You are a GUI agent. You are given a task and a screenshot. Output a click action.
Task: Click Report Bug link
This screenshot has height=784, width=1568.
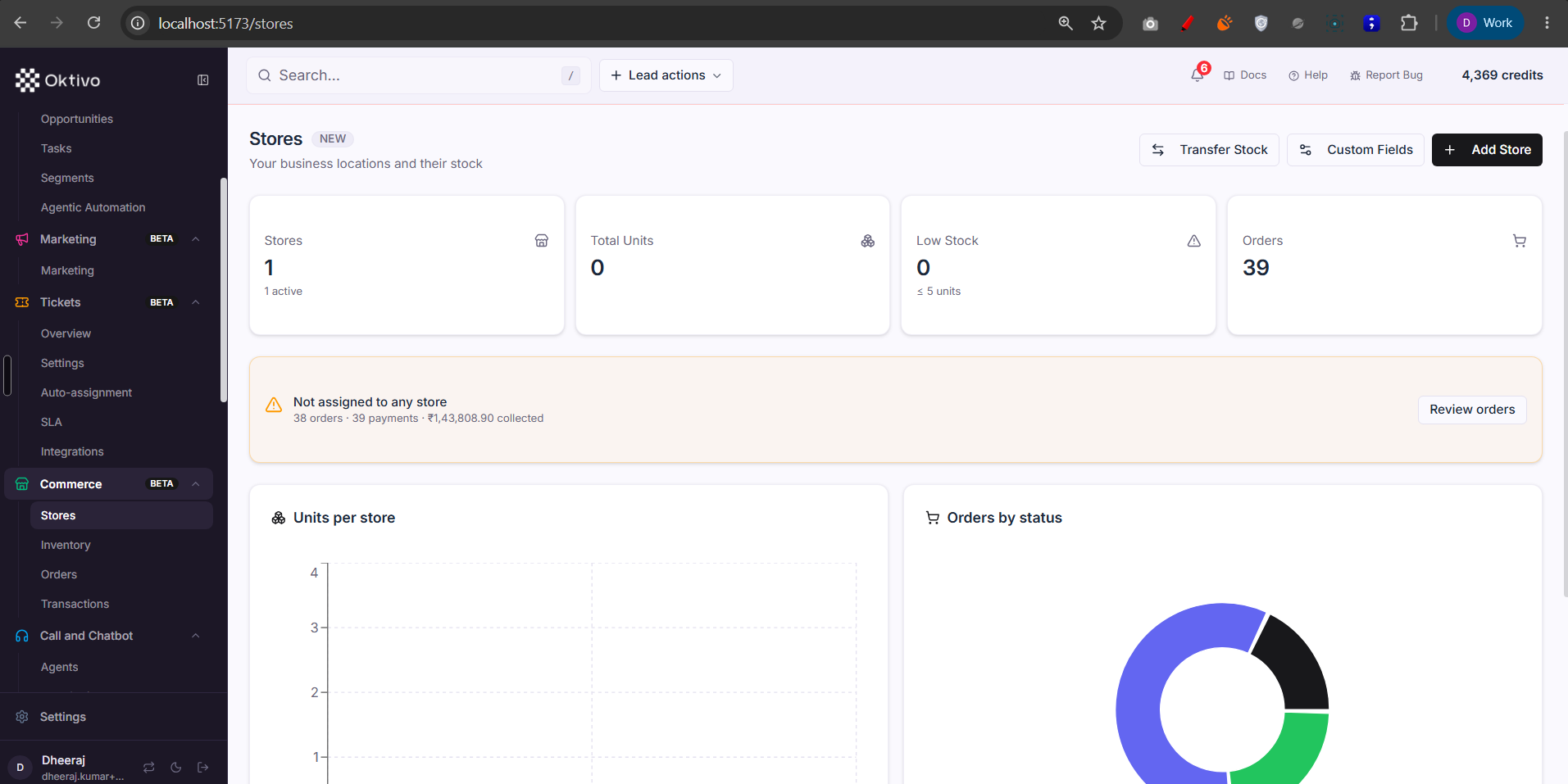click(x=1386, y=75)
